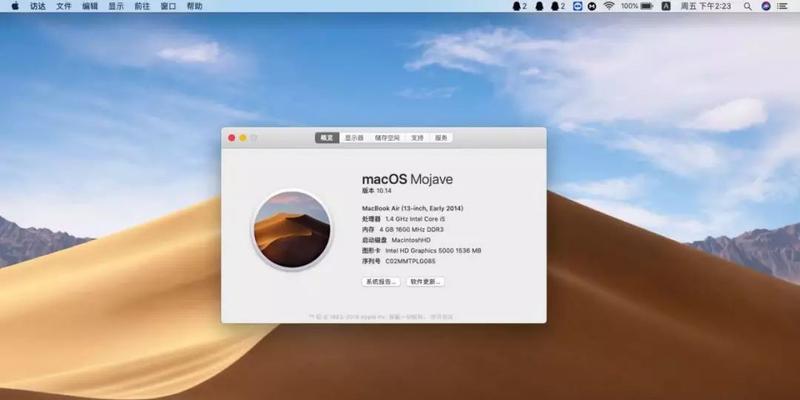Image resolution: width=800 pixels, height=400 pixels.
Task: Click the 版本 10.14 version text
Action: (x=377, y=190)
